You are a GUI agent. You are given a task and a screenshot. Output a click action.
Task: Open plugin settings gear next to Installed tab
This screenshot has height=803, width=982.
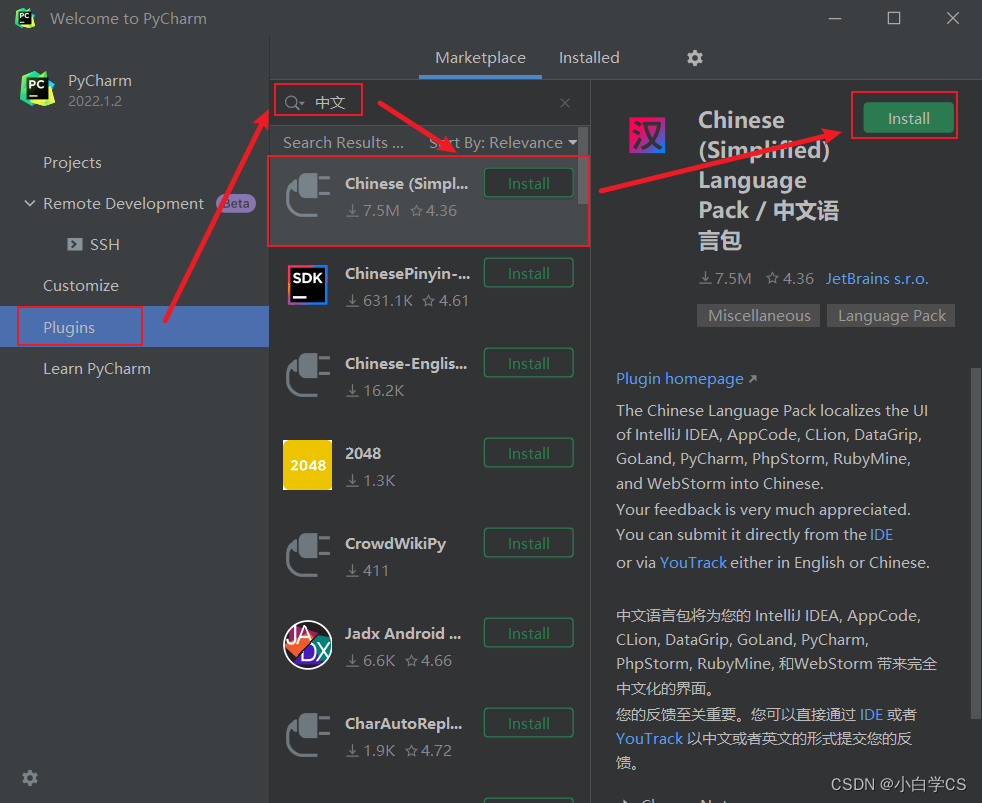(x=695, y=58)
